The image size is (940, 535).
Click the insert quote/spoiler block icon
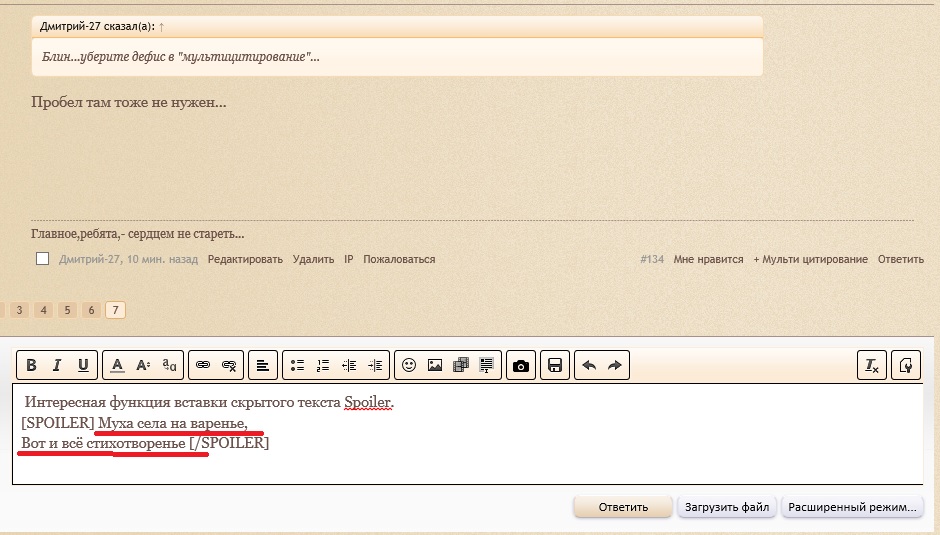pos(486,365)
